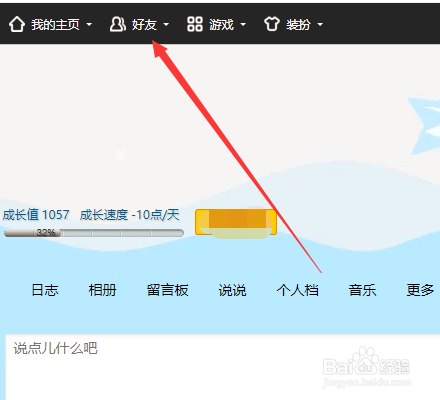The width and height of the screenshot is (440, 400).
Task: Click the home icon beside 我的主页
Action: 17,24
